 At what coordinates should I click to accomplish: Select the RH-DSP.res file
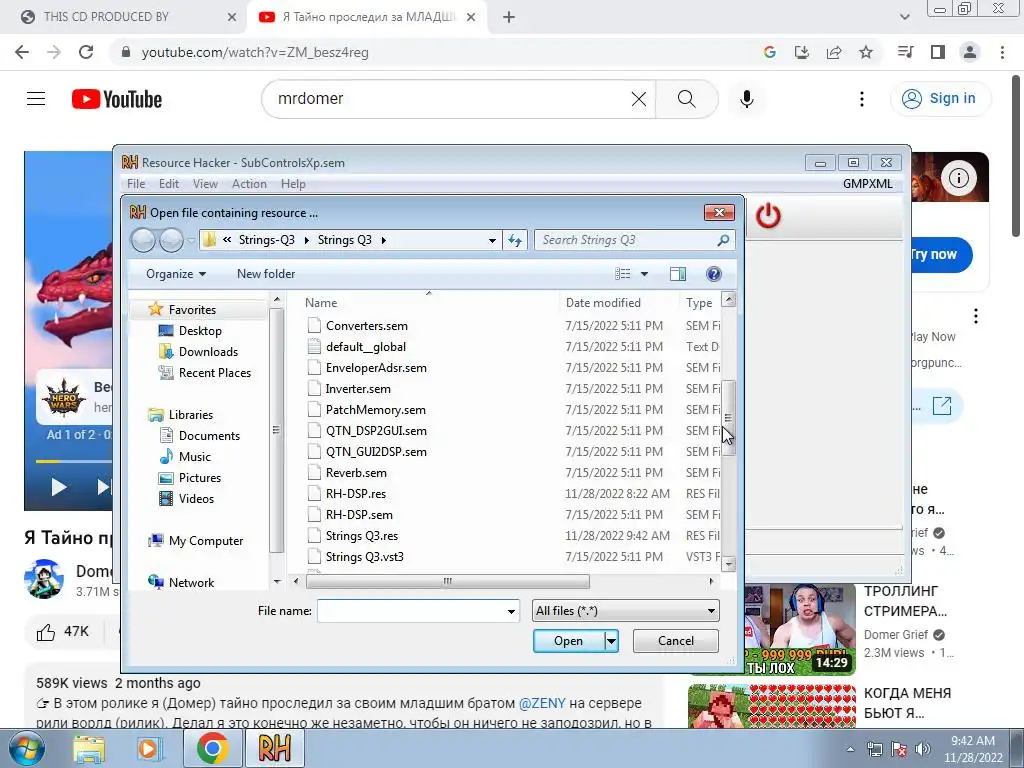tap(356, 494)
